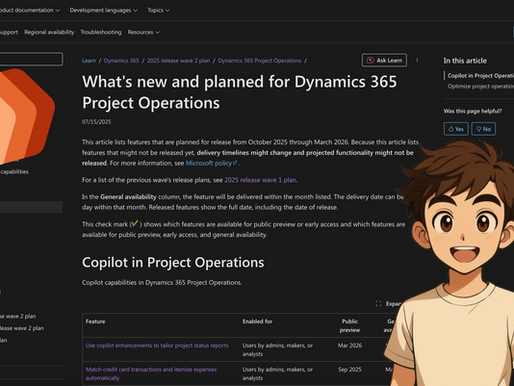Click the Enabled for column header

[x=257, y=322]
